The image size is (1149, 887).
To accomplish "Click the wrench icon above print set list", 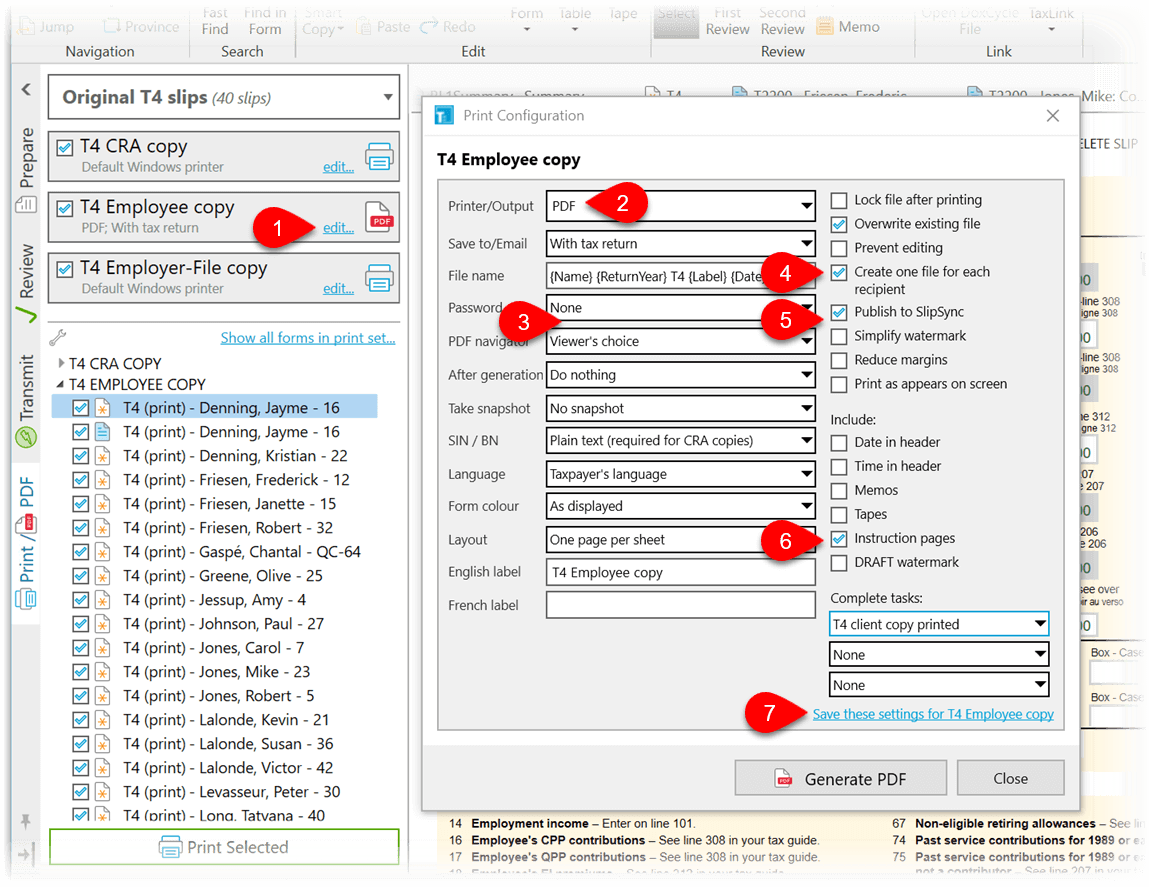I will tap(58, 337).
